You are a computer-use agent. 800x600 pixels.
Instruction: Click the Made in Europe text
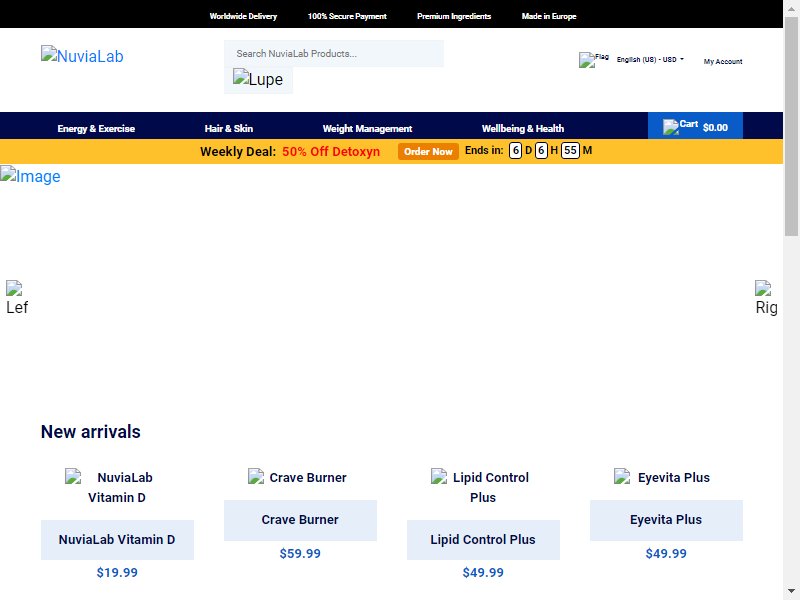coord(549,16)
